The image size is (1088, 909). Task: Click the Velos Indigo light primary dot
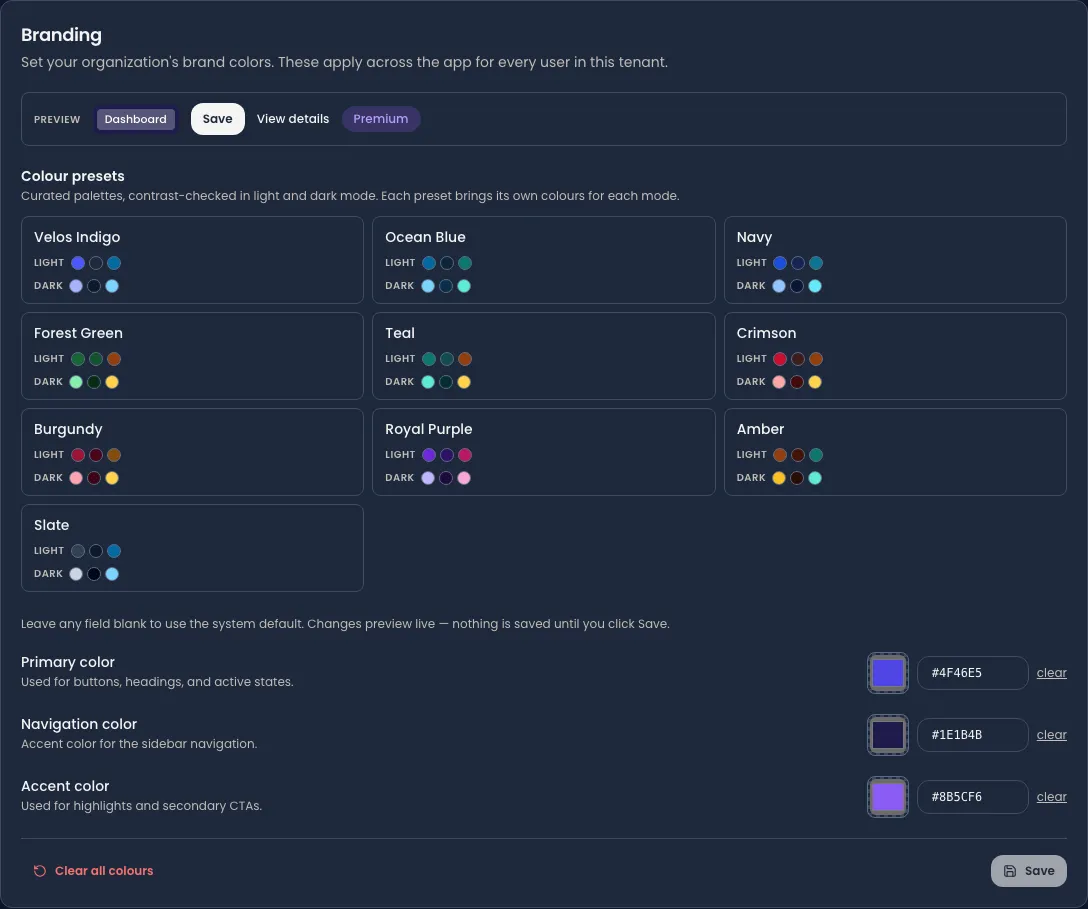(78, 263)
